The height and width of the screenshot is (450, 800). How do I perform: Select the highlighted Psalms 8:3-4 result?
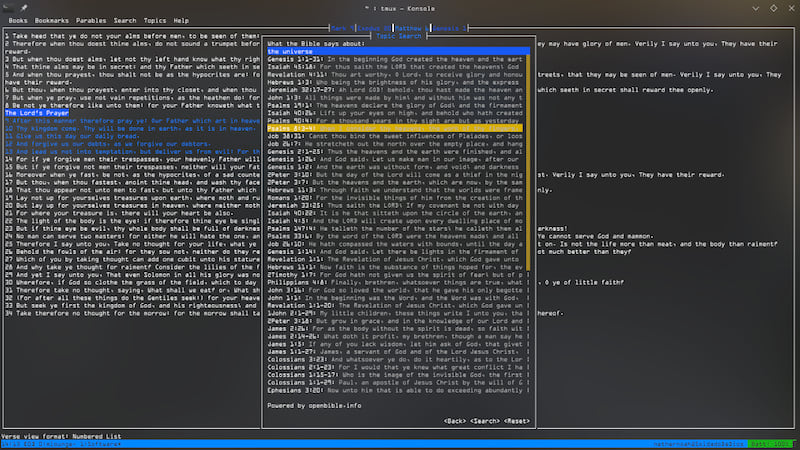click(x=395, y=129)
